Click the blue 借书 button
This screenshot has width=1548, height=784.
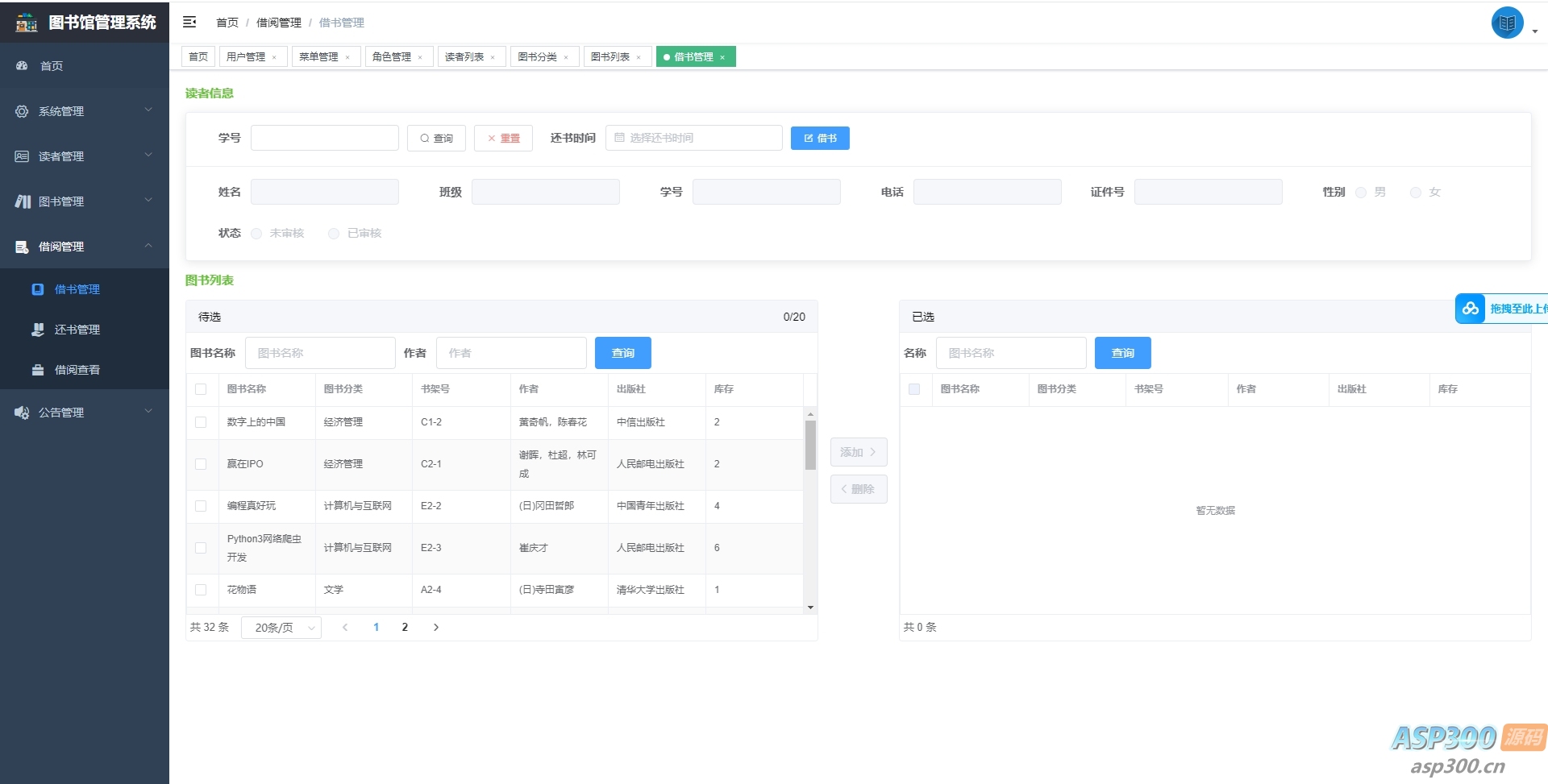pyautogui.click(x=820, y=138)
